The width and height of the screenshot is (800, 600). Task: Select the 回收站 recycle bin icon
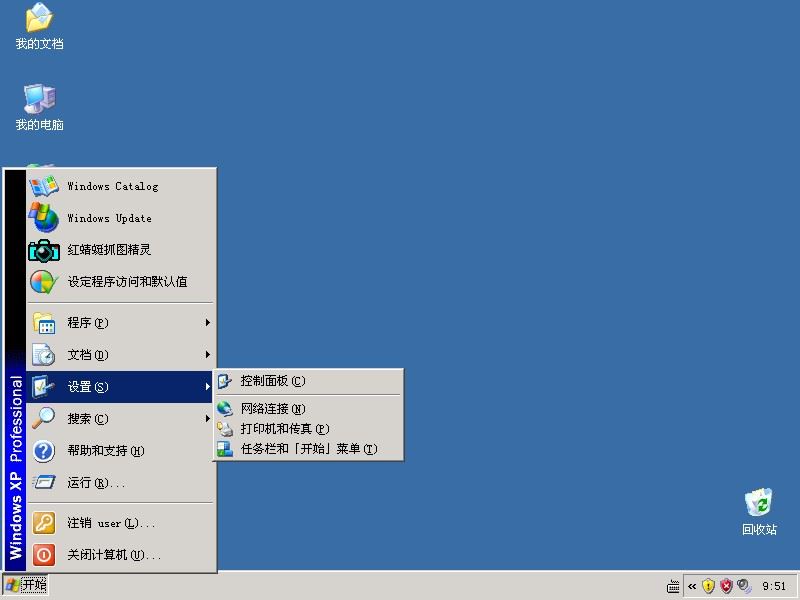click(759, 512)
